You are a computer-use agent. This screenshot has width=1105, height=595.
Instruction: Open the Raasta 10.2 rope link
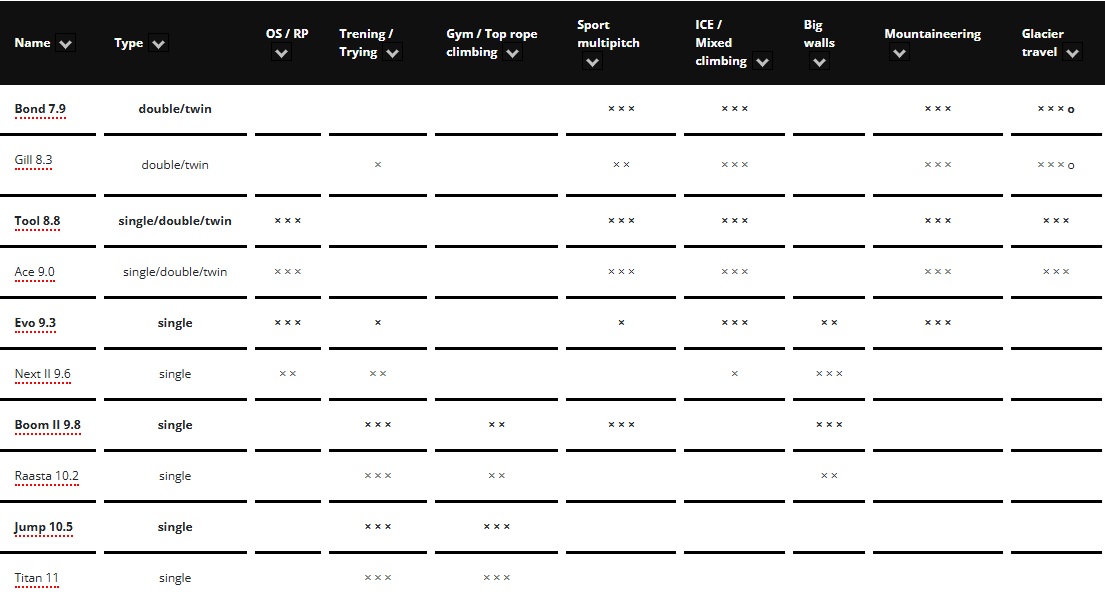(x=47, y=476)
